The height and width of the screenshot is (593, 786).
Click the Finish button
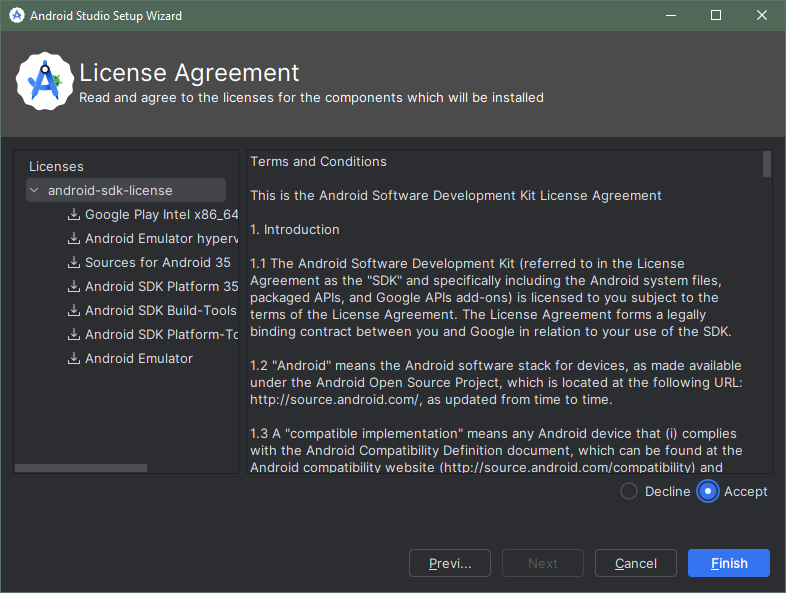point(729,563)
